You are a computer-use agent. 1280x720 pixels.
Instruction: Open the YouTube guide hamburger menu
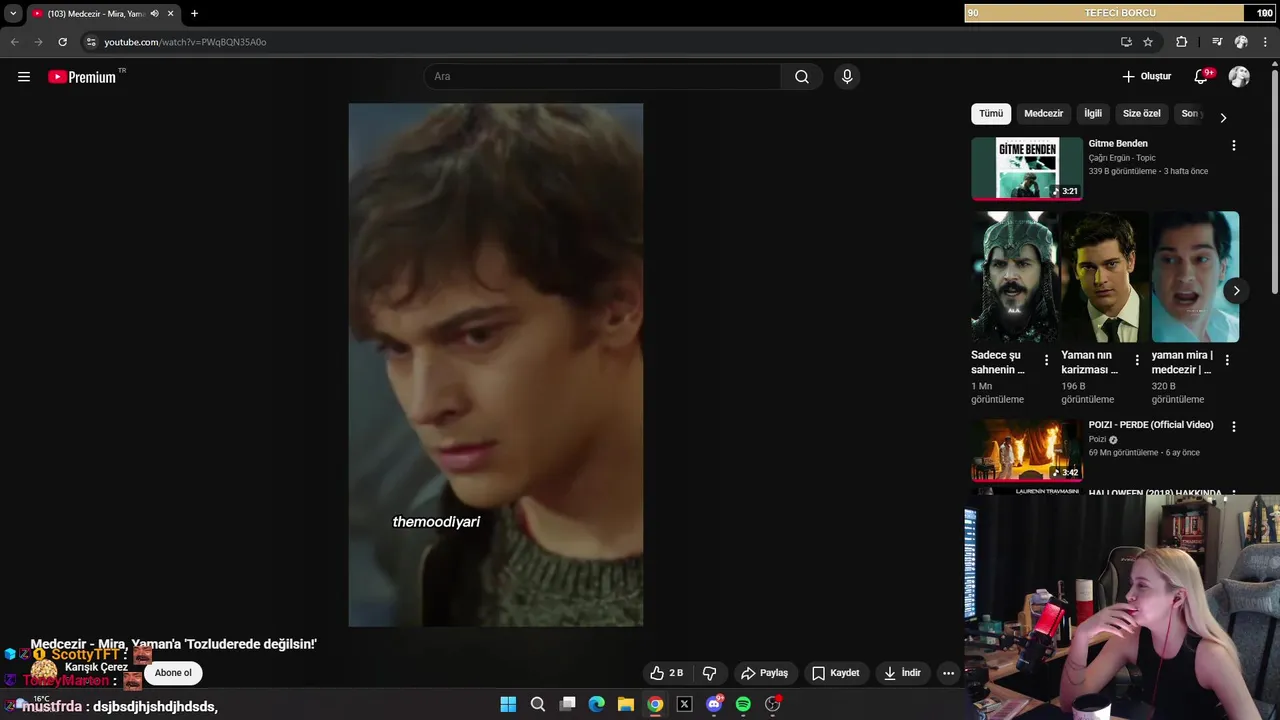[x=24, y=77]
